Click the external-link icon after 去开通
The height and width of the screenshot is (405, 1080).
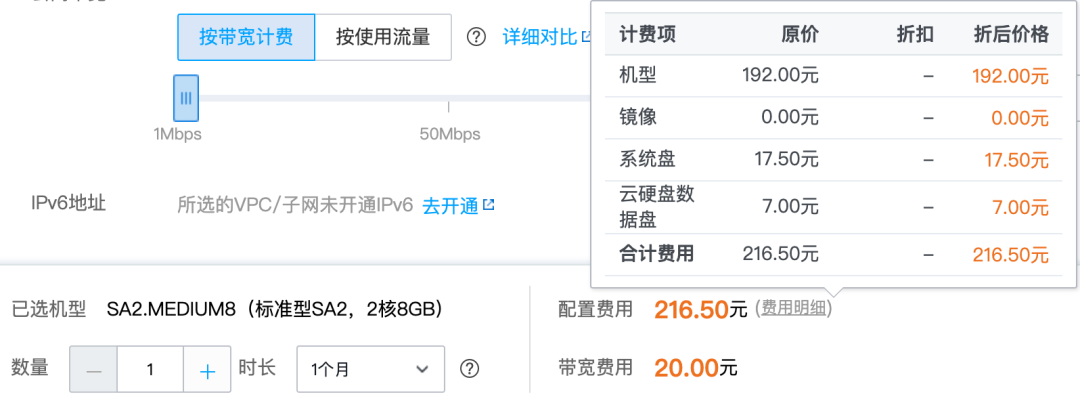[489, 205]
